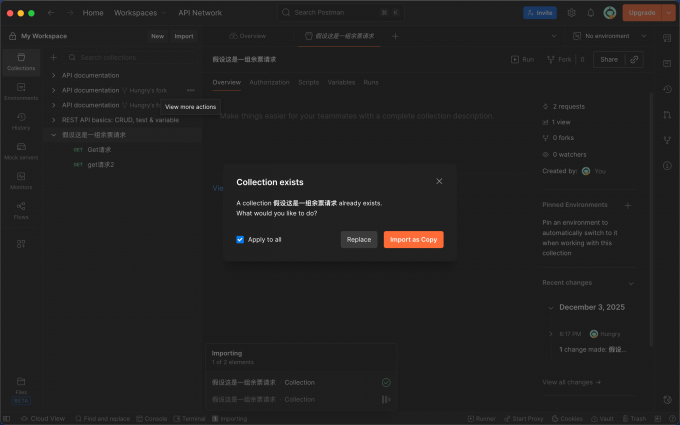
Task: Click the Import as Copy button
Action: click(413, 239)
